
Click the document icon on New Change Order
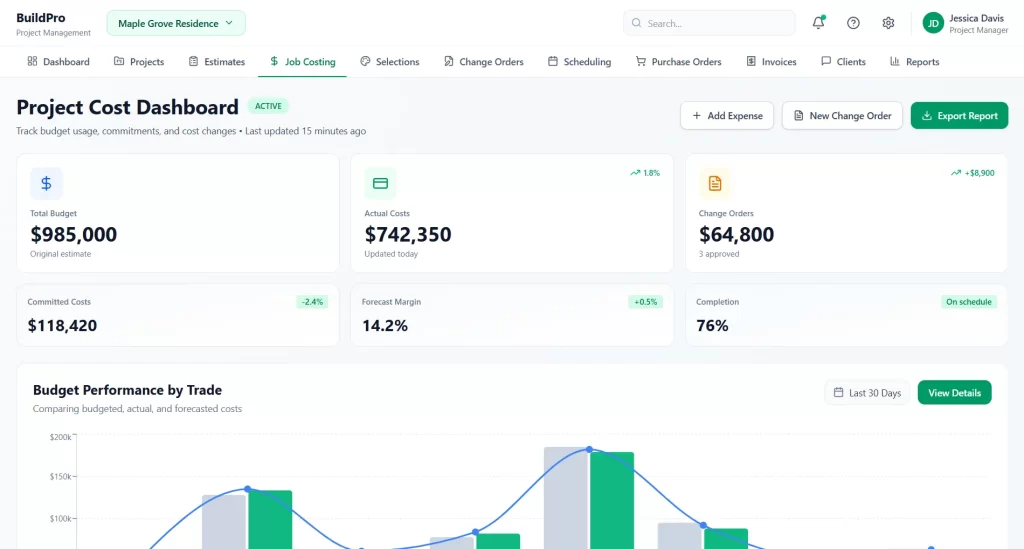click(799, 116)
